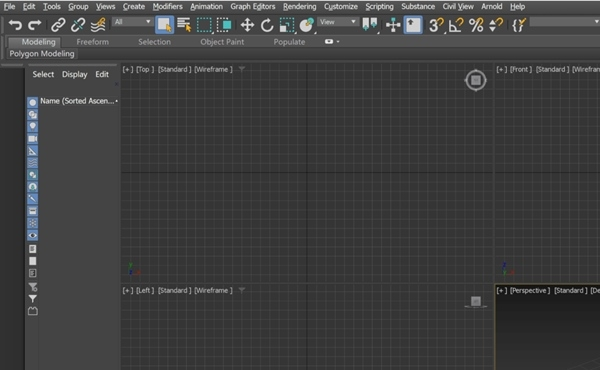600x370 pixels.
Task: Select the Move tool with four arrows
Action: 247,25
